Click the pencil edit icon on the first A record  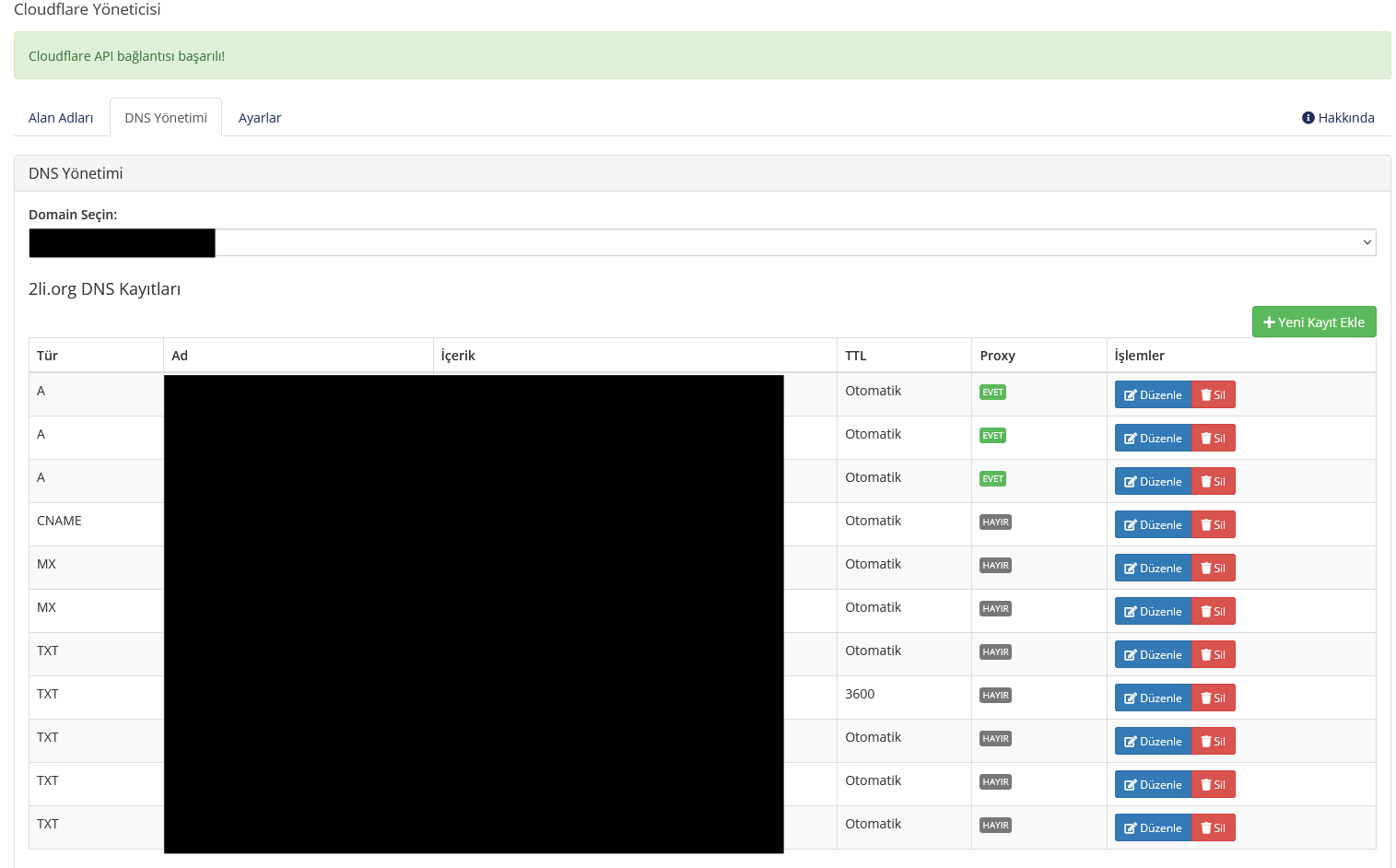[x=1130, y=393]
